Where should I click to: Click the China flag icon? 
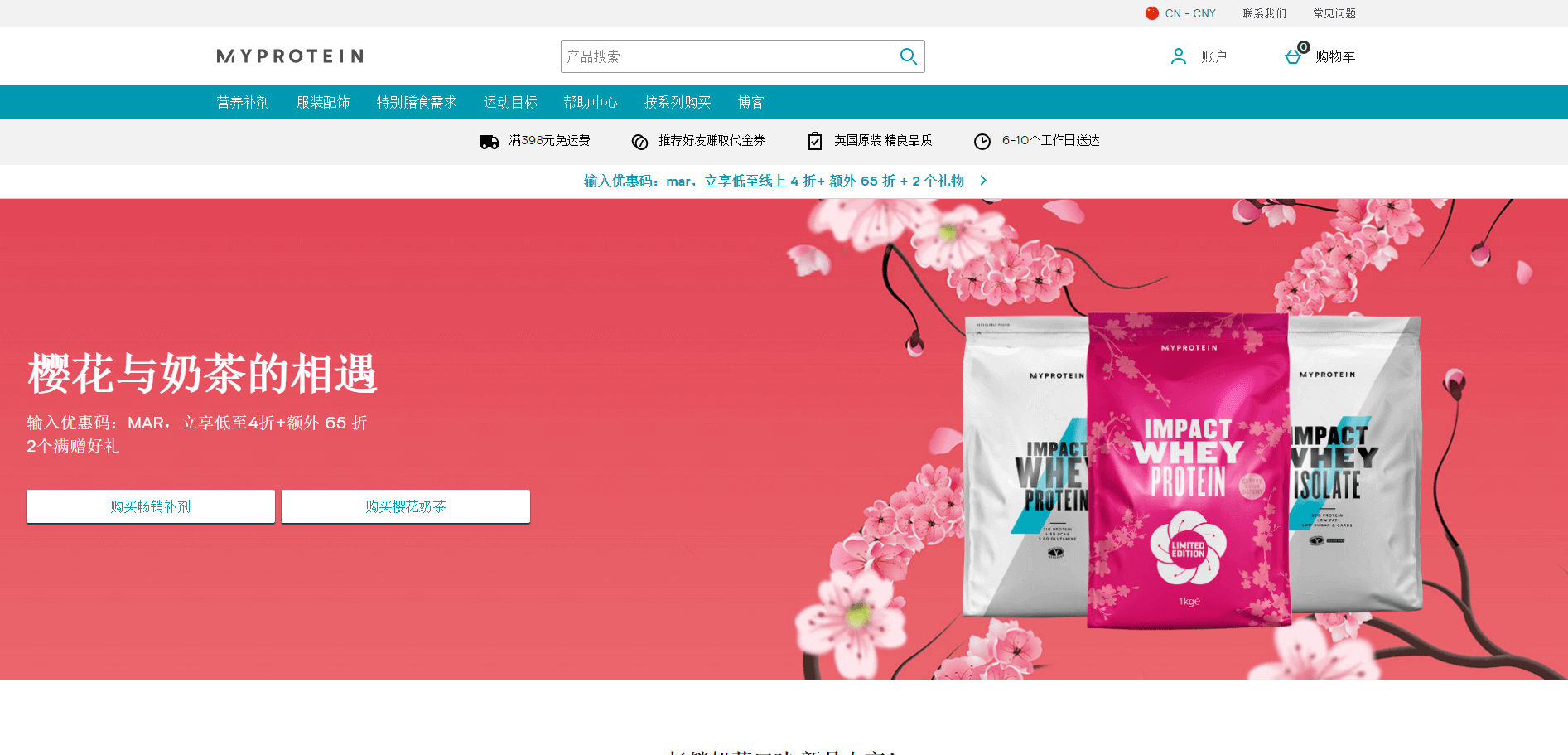click(x=1151, y=13)
